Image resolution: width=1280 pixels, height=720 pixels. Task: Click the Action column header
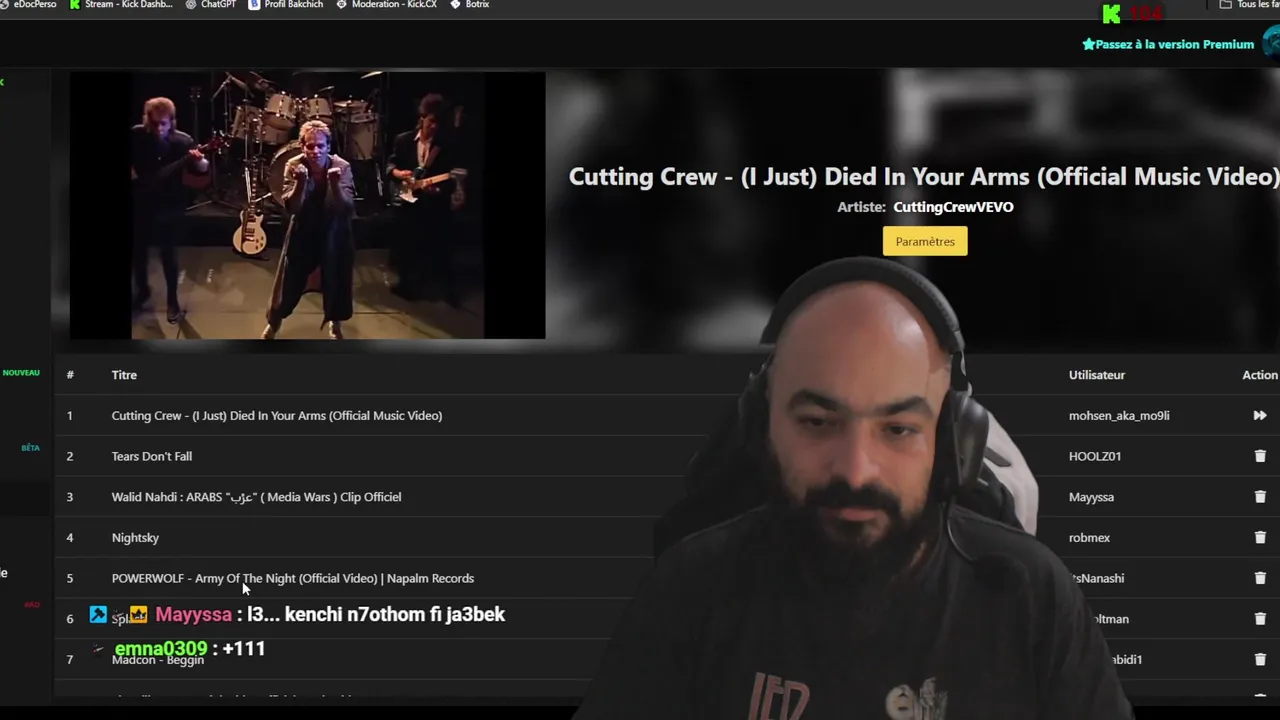pos(1260,375)
